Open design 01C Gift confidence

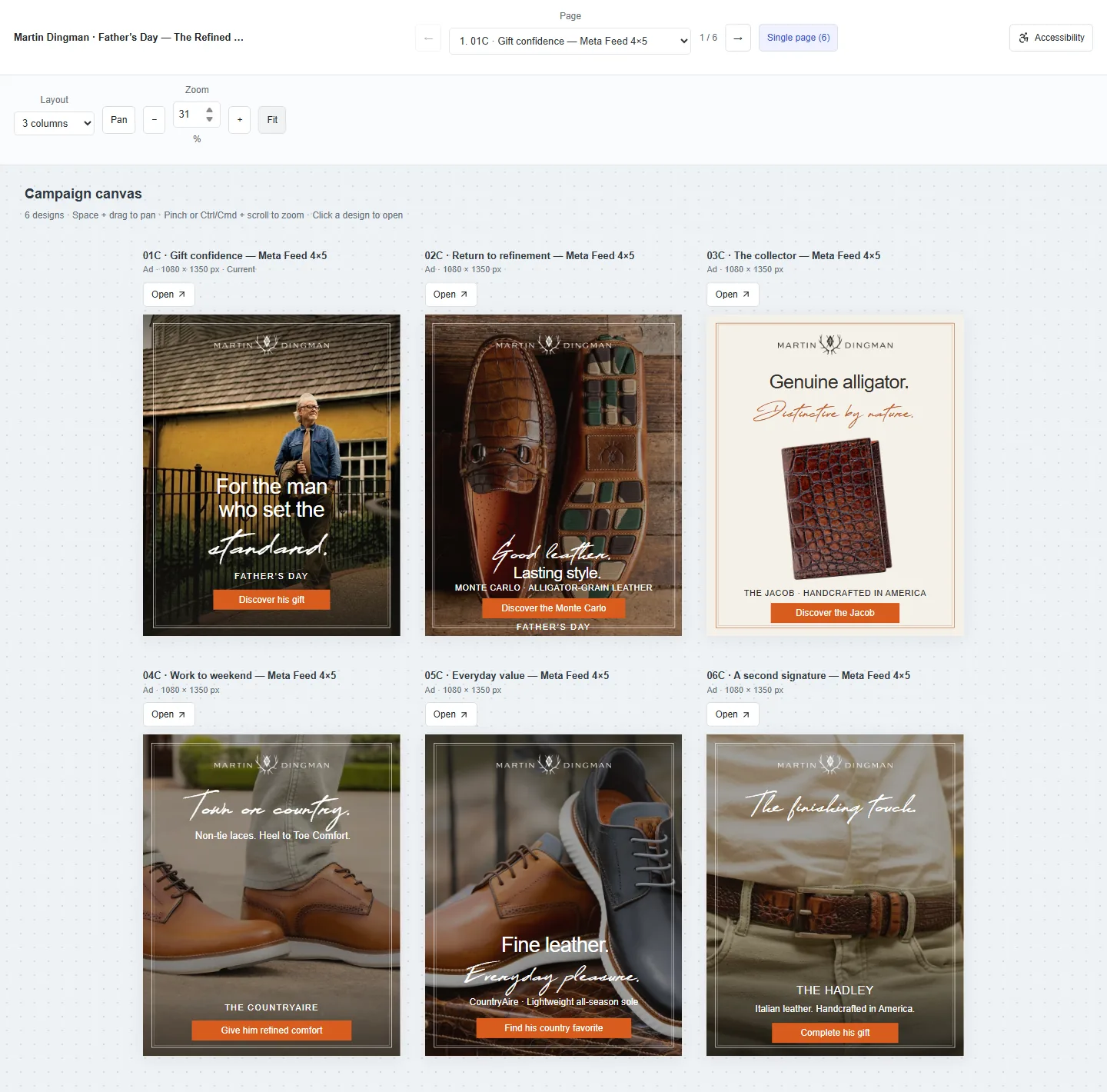168,295
